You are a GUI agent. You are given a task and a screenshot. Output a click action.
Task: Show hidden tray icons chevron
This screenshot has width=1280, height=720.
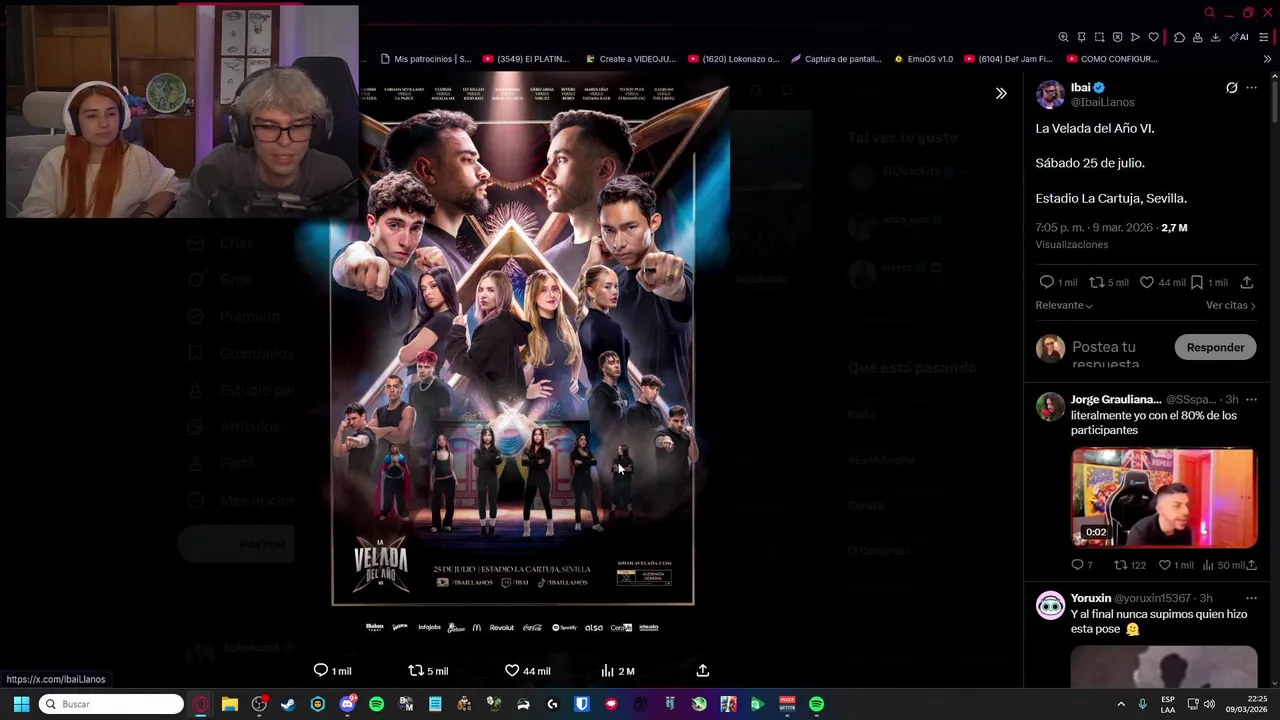pos(1121,704)
